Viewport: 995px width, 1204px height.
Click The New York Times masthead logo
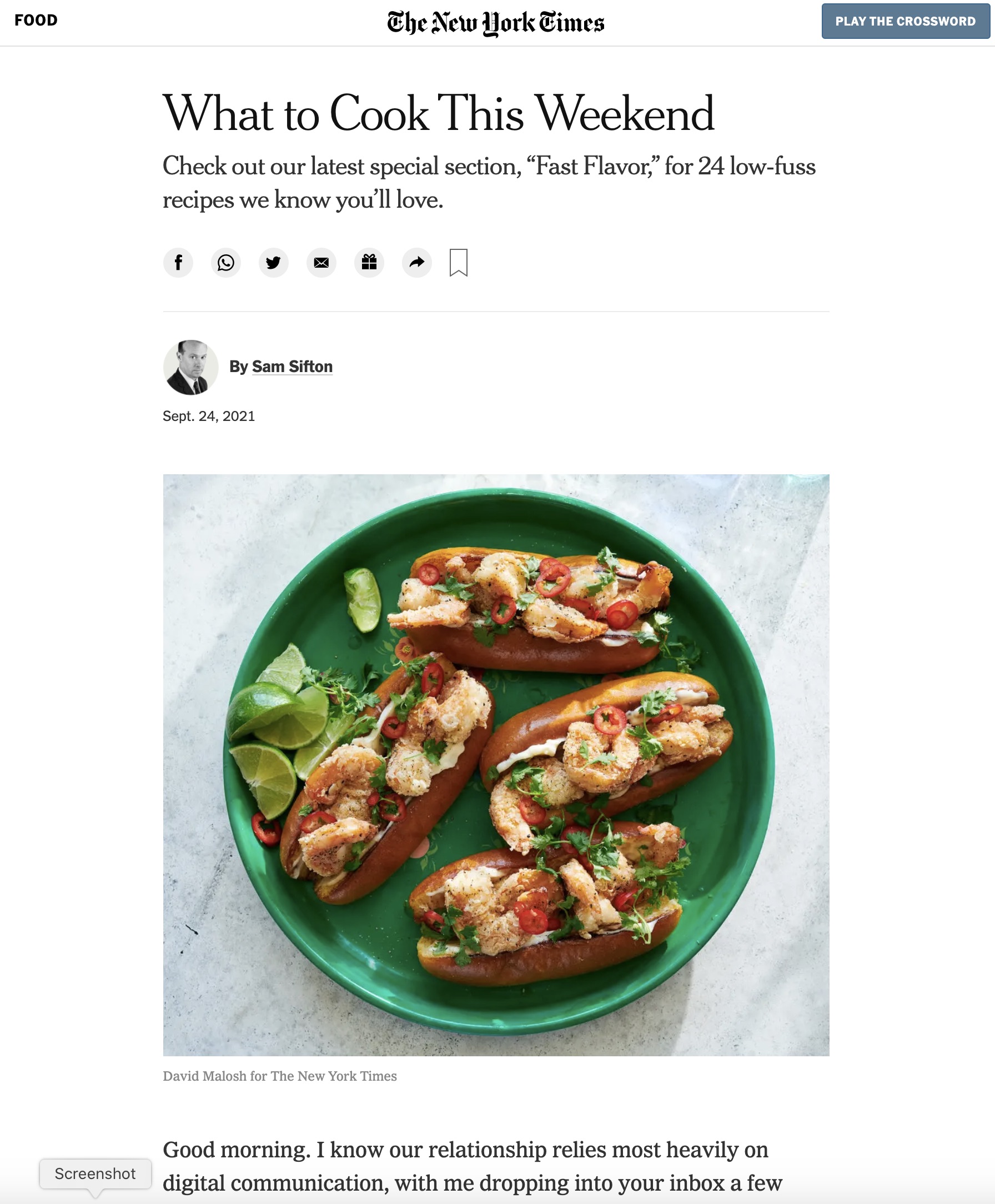(496, 23)
